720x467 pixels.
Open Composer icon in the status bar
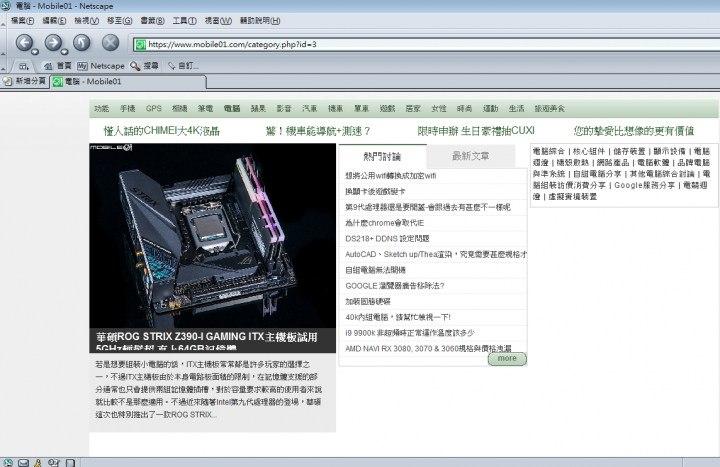(54, 463)
